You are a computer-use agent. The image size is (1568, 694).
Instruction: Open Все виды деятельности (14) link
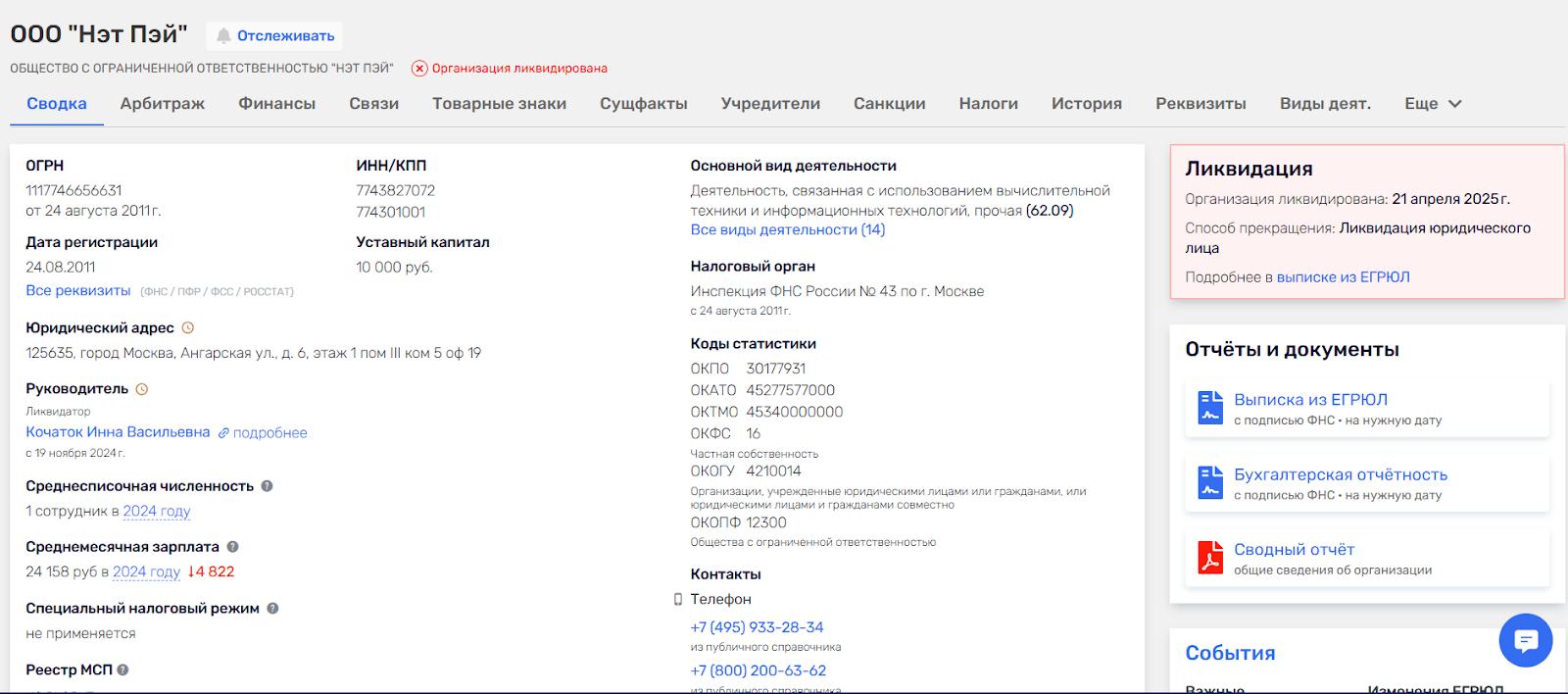(x=787, y=229)
